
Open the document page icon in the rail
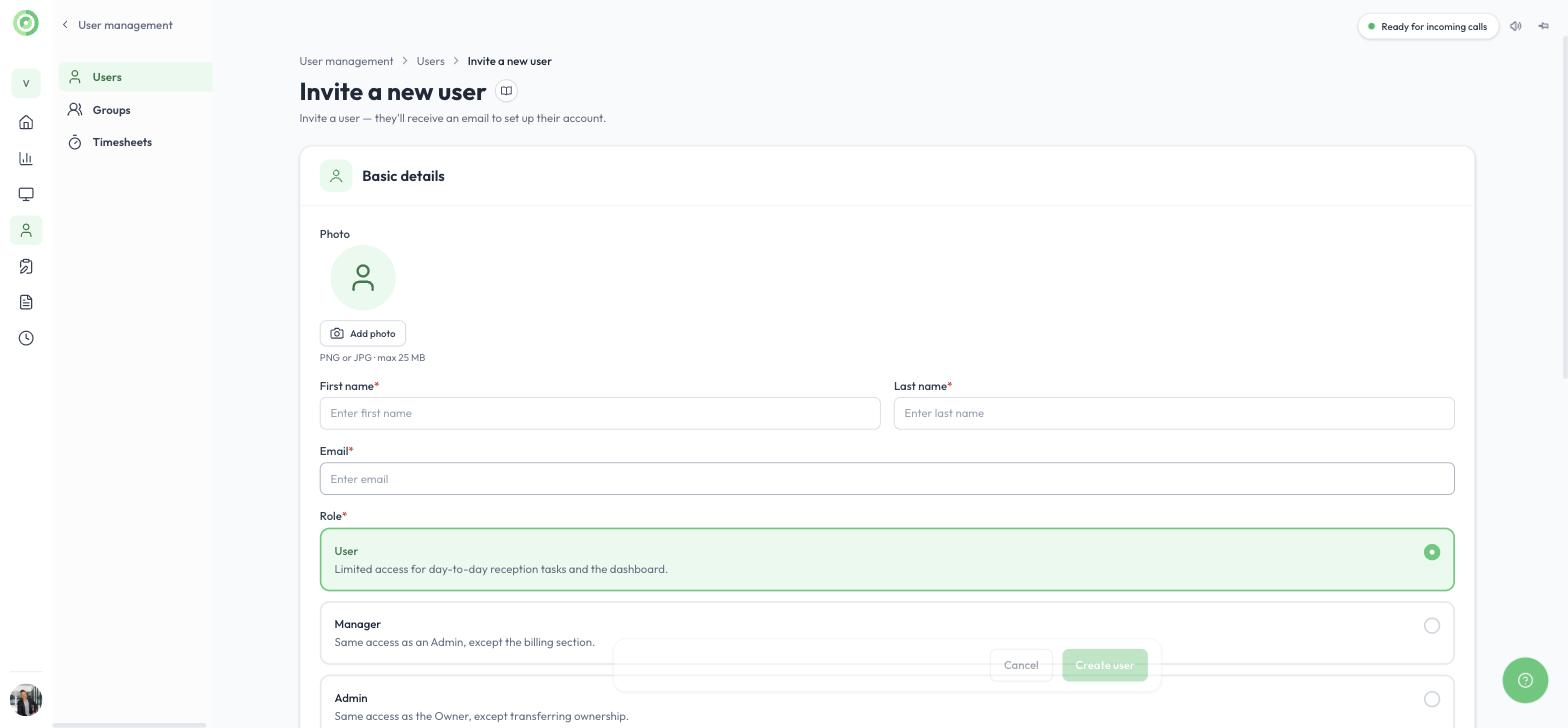(26, 302)
